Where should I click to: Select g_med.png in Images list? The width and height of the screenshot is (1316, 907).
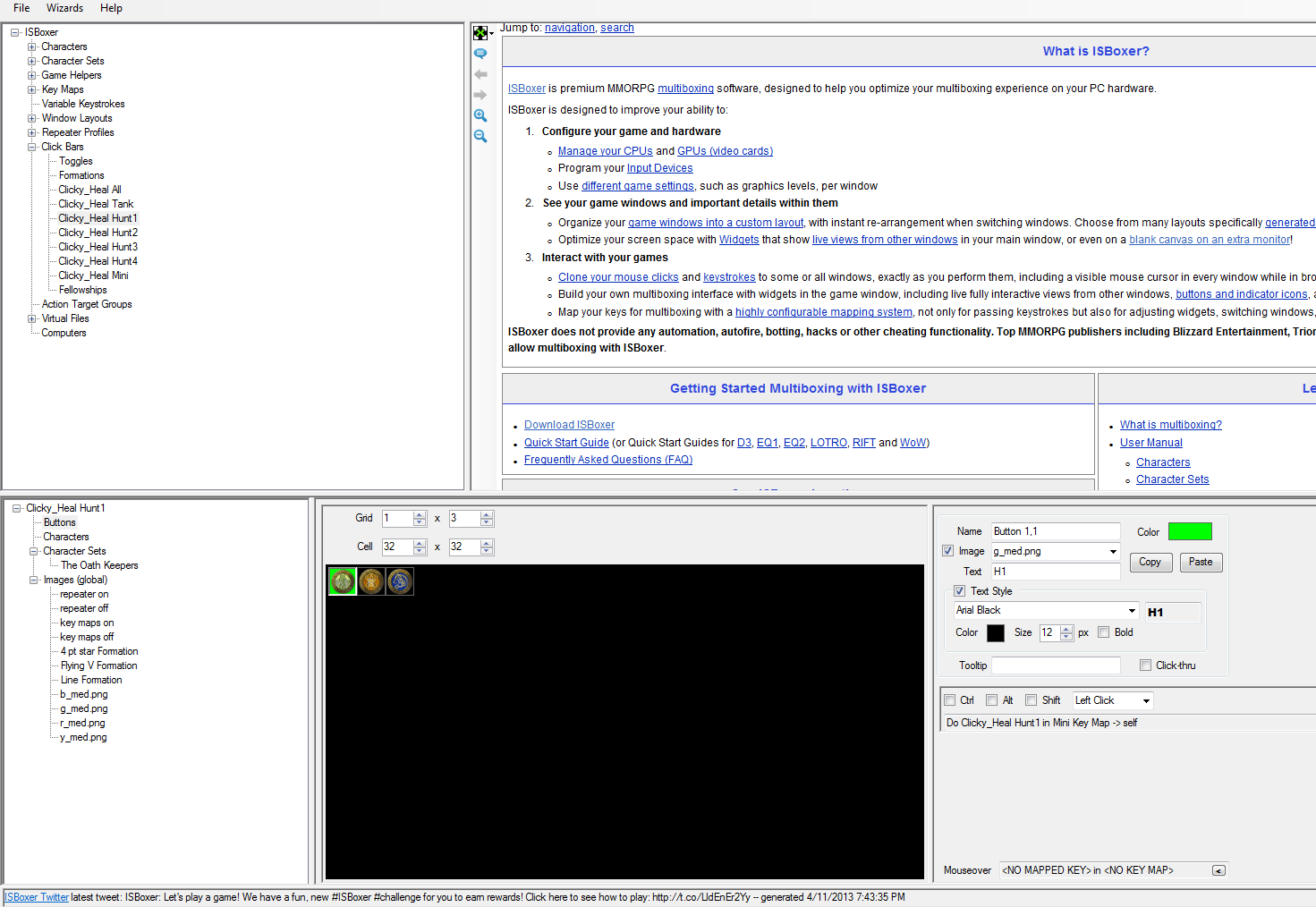click(84, 708)
